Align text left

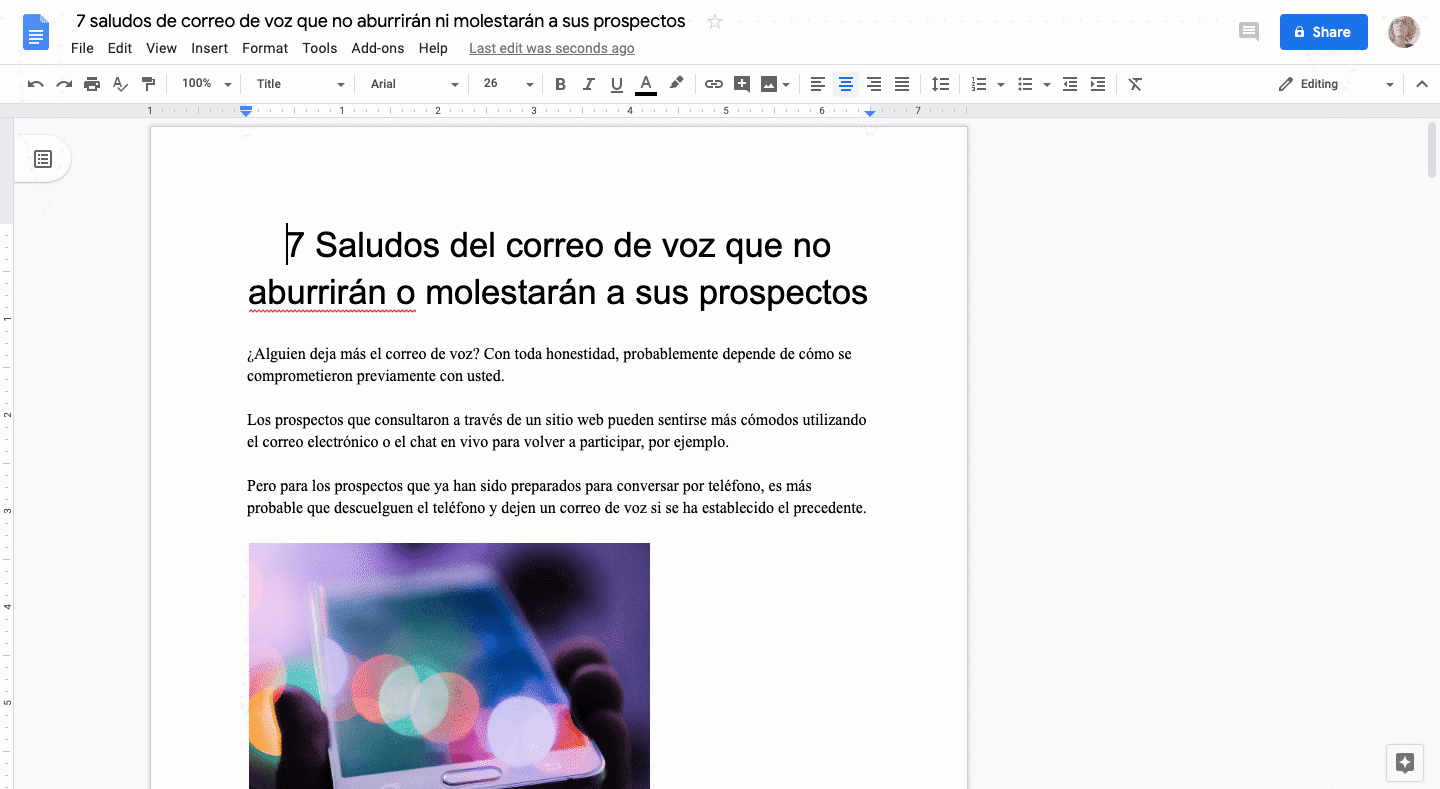[818, 84]
